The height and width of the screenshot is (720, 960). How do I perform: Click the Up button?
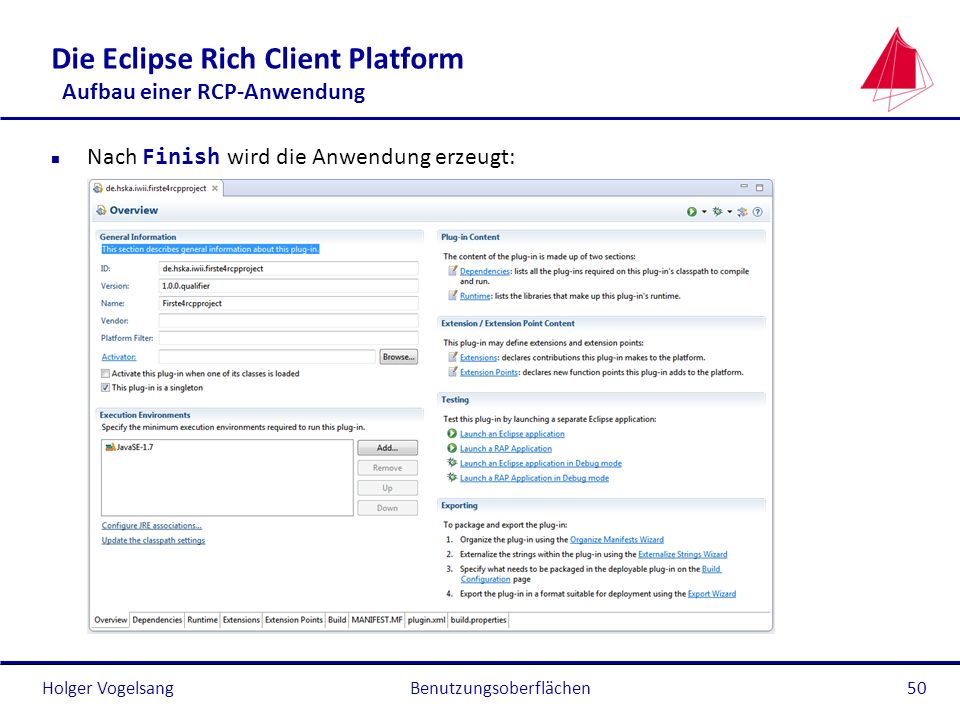[x=388, y=488]
